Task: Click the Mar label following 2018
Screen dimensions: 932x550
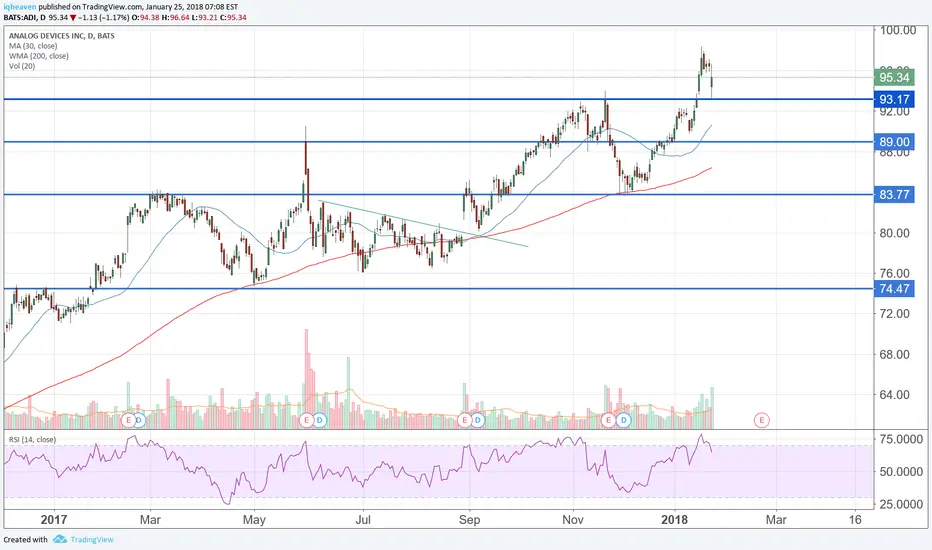Action: pyautogui.click(x=776, y=520)
